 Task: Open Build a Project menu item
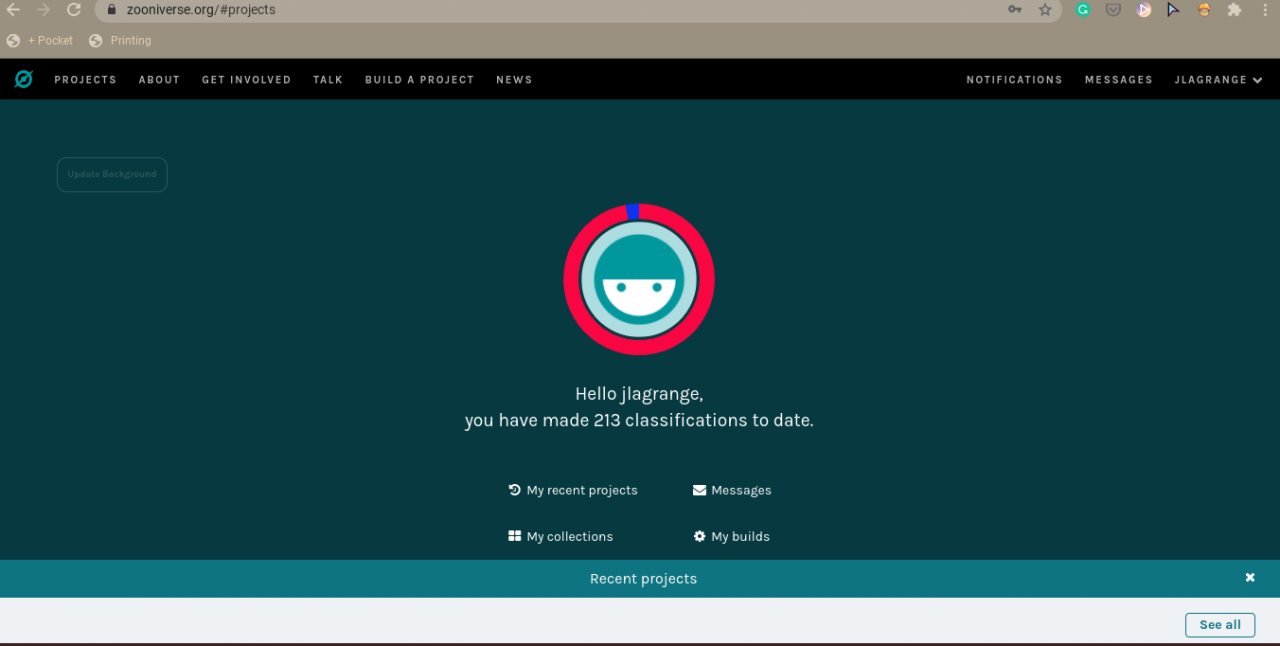coord(419,80)
